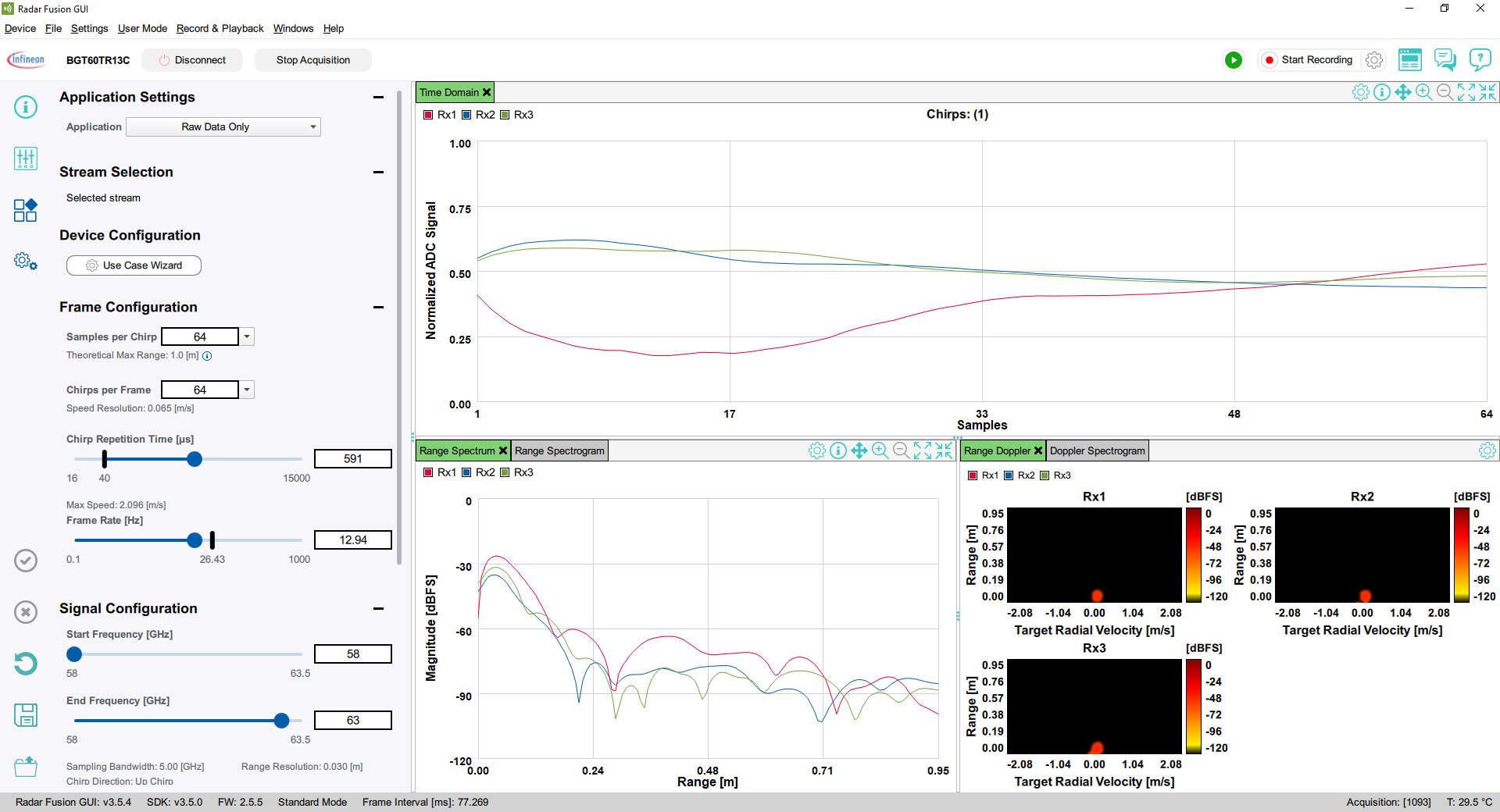
Task: Zoom out on Time Domain plot
Action: (x=1445, y=92)
